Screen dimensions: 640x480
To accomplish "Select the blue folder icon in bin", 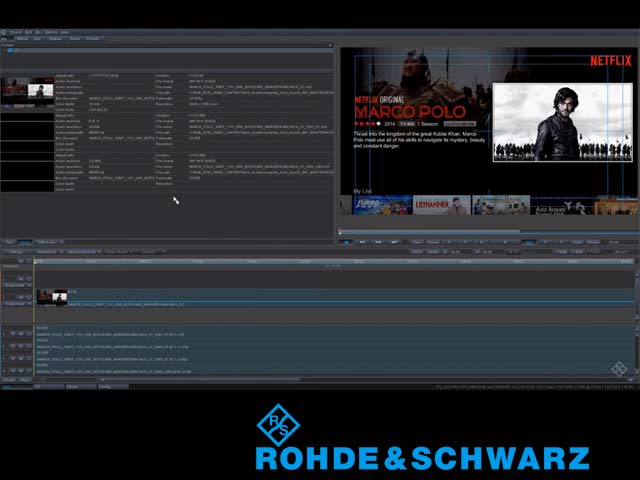I will point(11,51).
